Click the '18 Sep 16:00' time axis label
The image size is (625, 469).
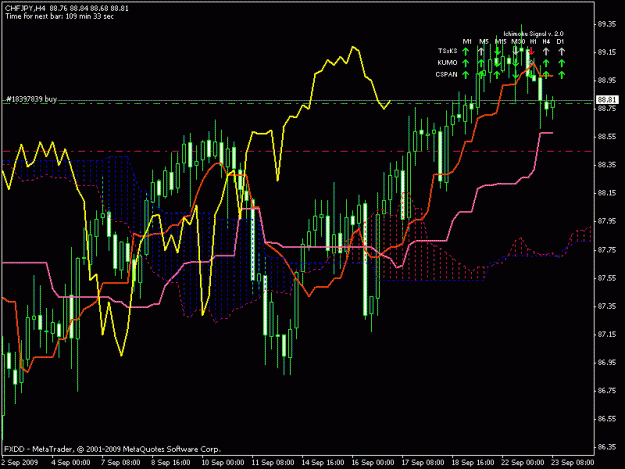click(473, 463)
